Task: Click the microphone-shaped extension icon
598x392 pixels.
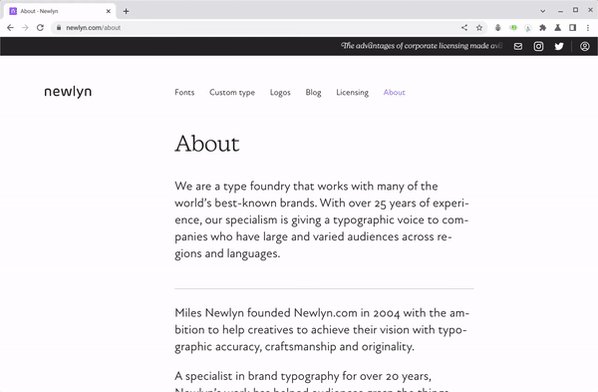Action: (498, 27)
